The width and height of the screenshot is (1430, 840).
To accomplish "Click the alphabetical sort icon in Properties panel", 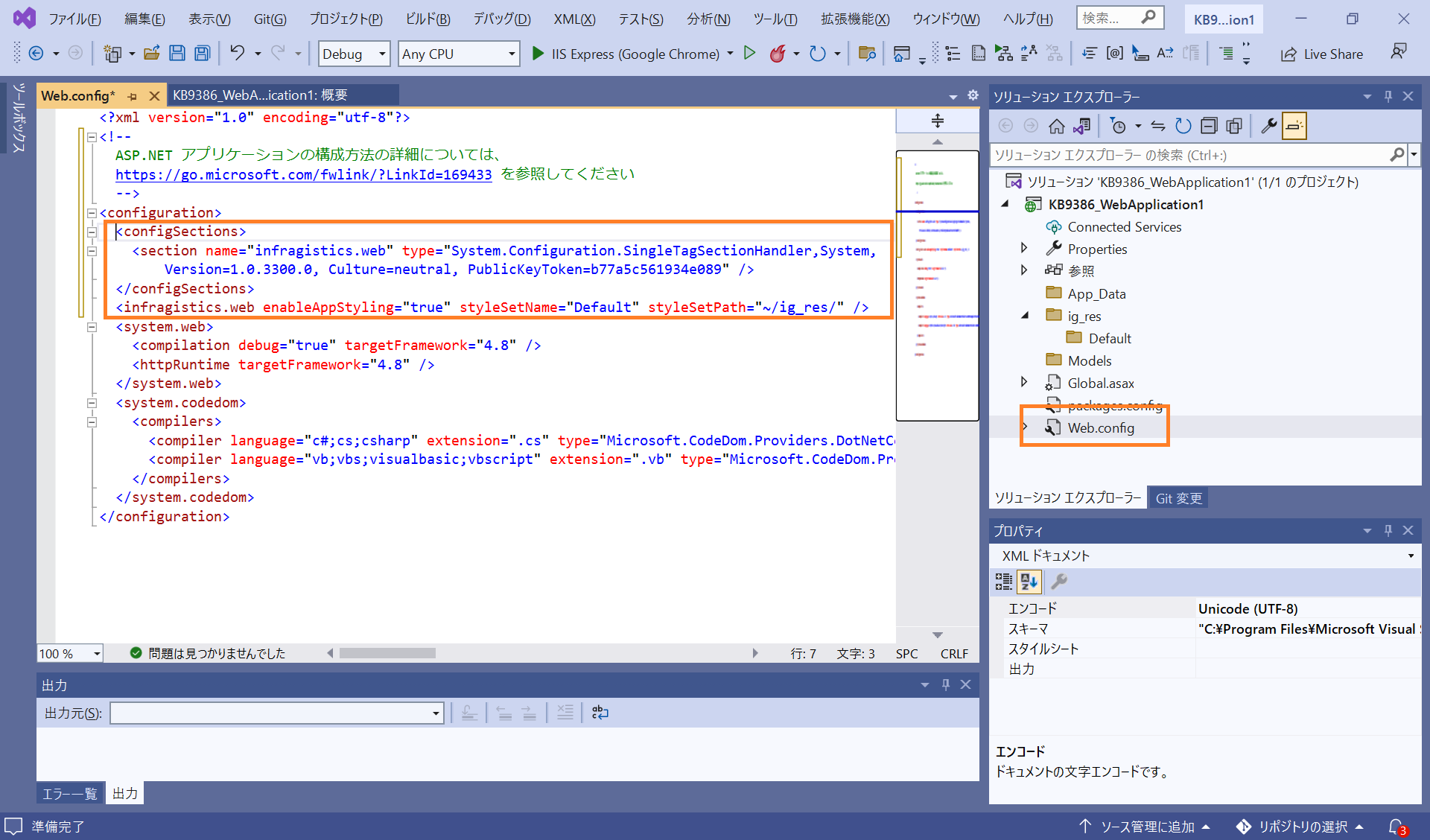I will pyautogui.click(x=1029, y=582).
